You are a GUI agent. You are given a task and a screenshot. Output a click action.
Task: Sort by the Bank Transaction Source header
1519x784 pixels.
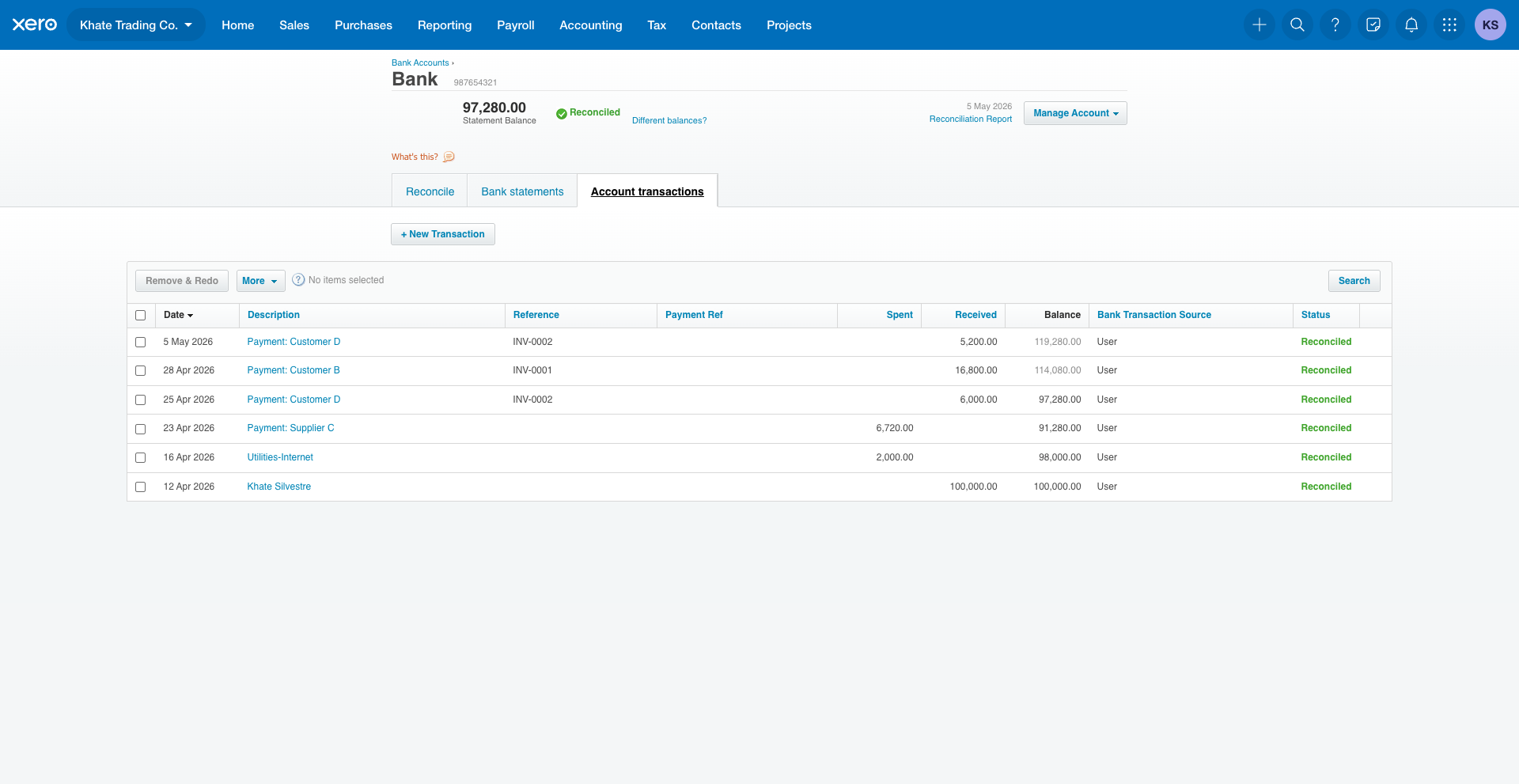coord(1153,315)
